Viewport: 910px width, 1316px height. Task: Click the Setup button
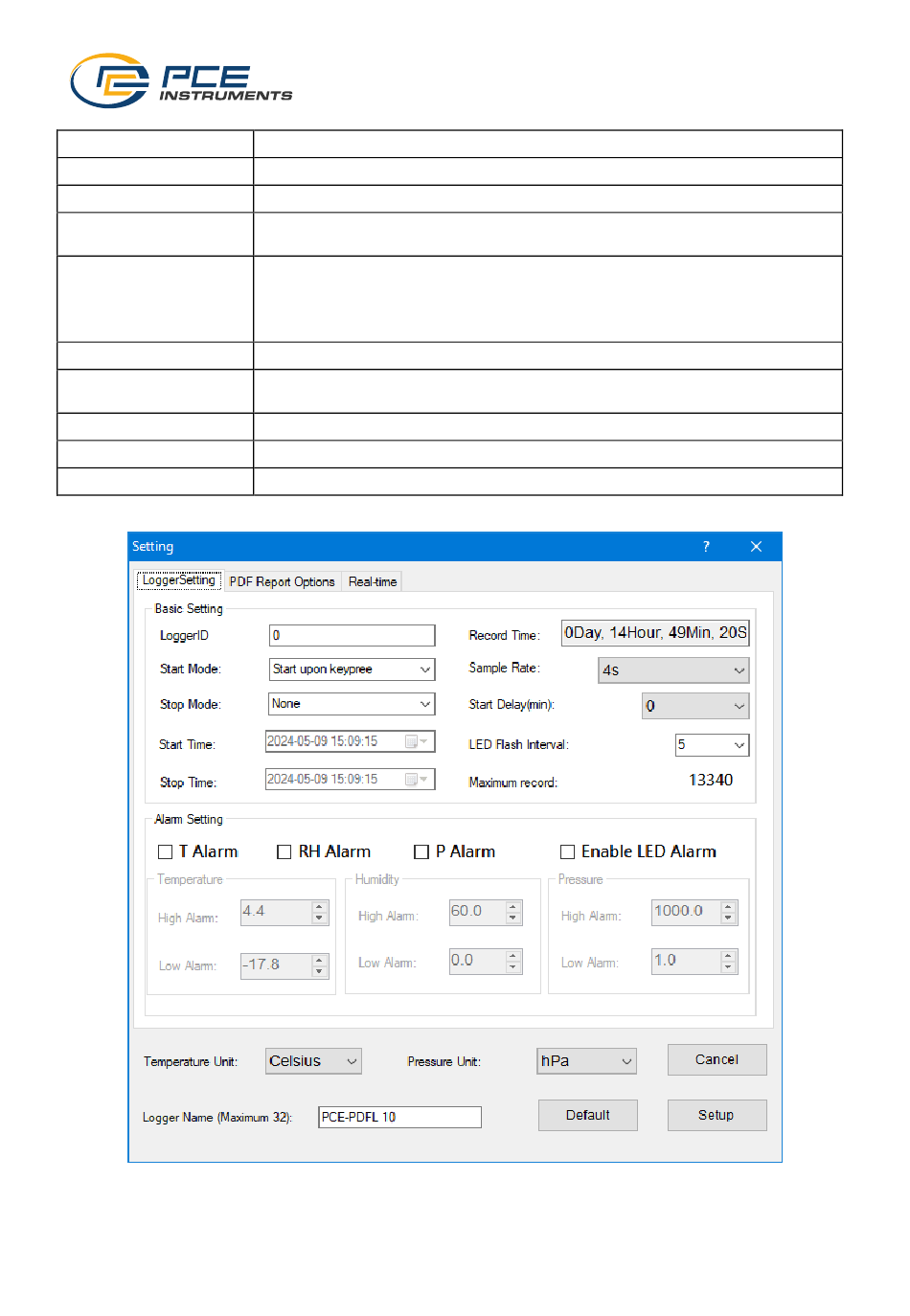717,1115
